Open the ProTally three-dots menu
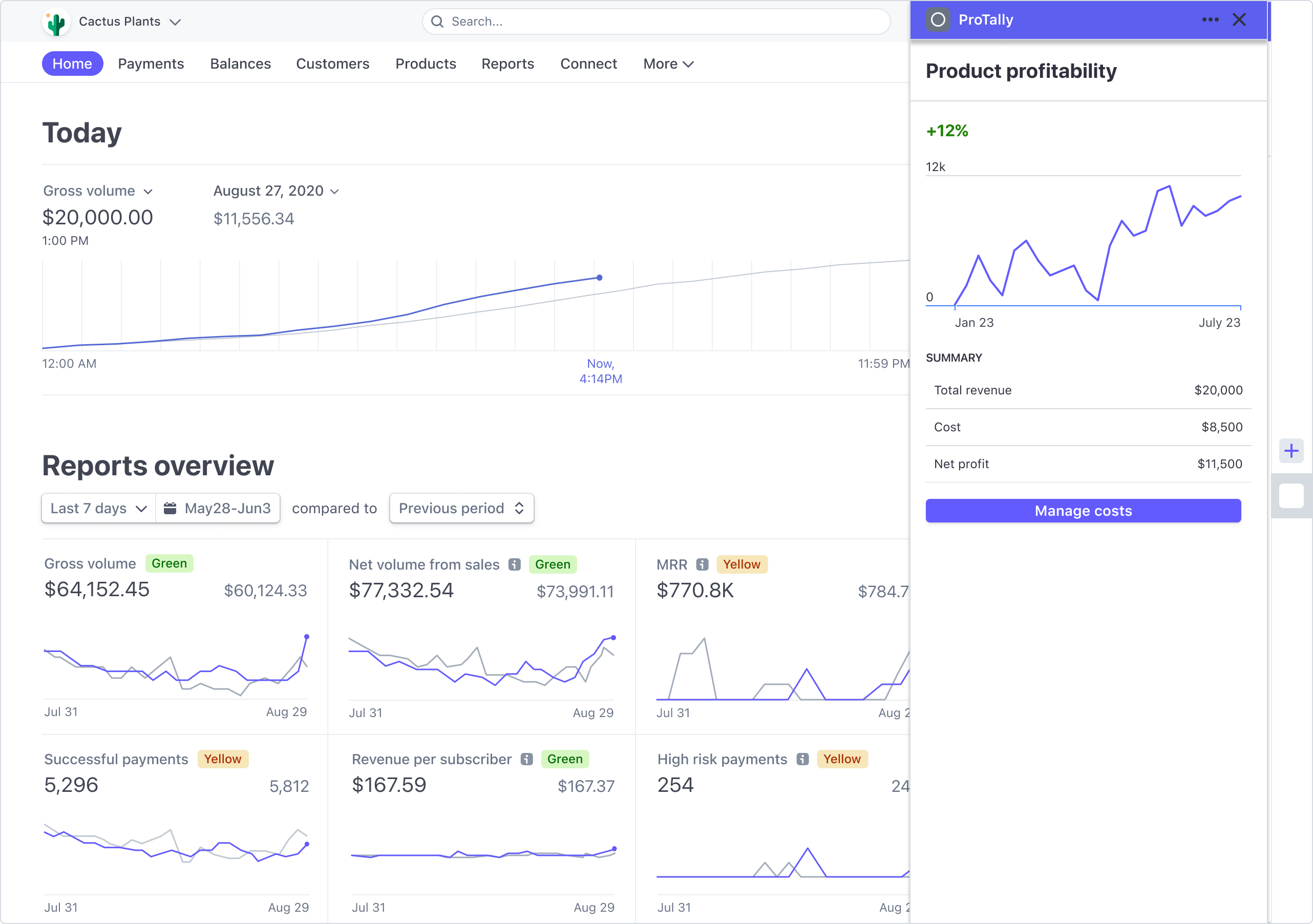1313x924 pixels. click(x=1210, y=20)
